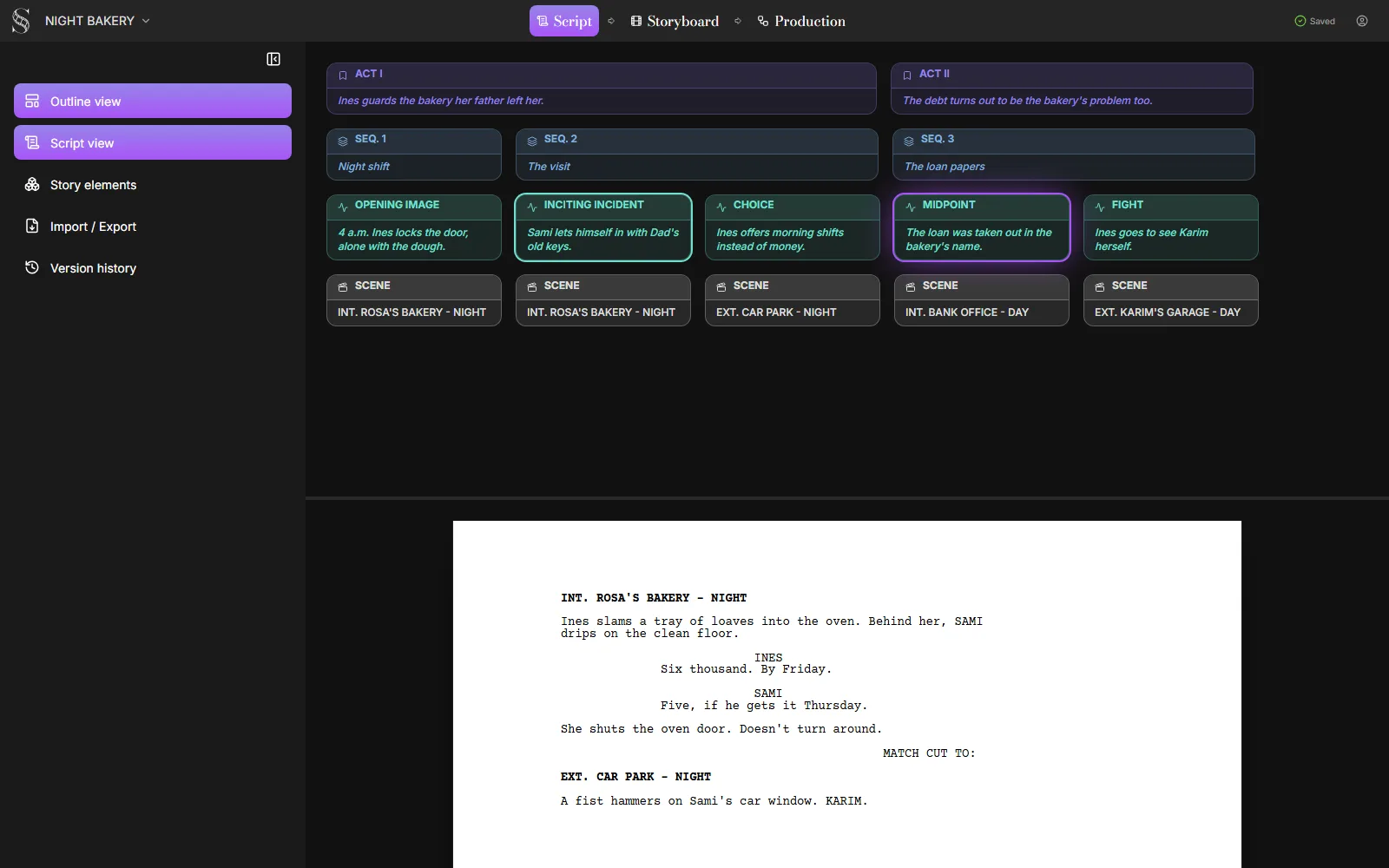Viewport: 1389px width, 868px height.
Task: Click the arrow between Script and Storyboard
Action: pyautogui.click(x=611, y=21)
